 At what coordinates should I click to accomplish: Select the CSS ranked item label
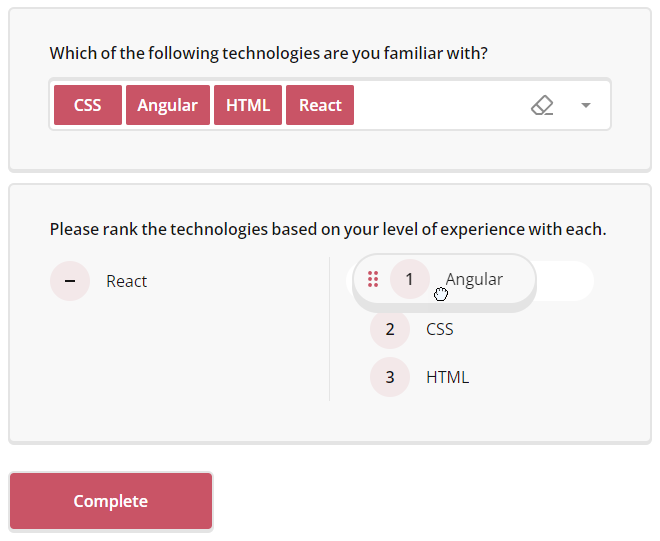tap(440, 329)
